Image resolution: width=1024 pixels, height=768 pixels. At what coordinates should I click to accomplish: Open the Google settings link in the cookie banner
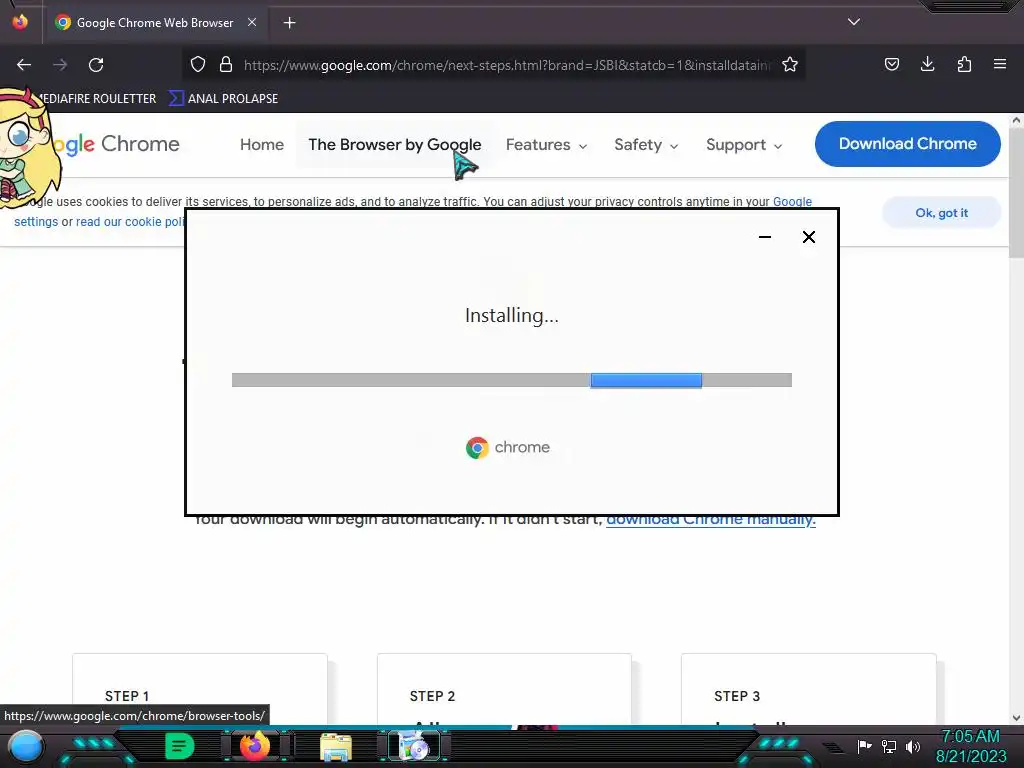[x=792, y=202]
